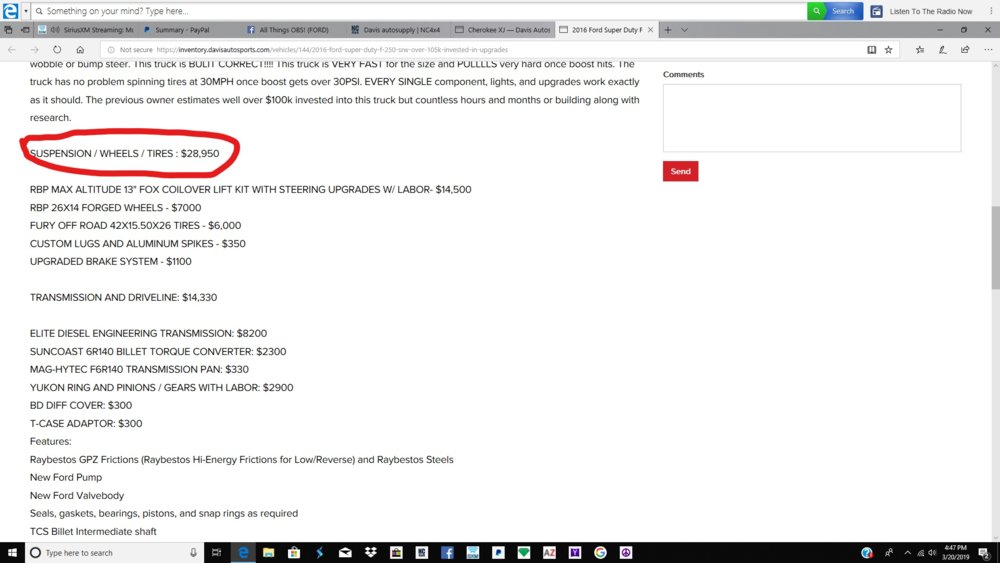Viewport: 1000px width, 563px height.
Task: Go to the browser home page
Action: click(x=80, y=50)
